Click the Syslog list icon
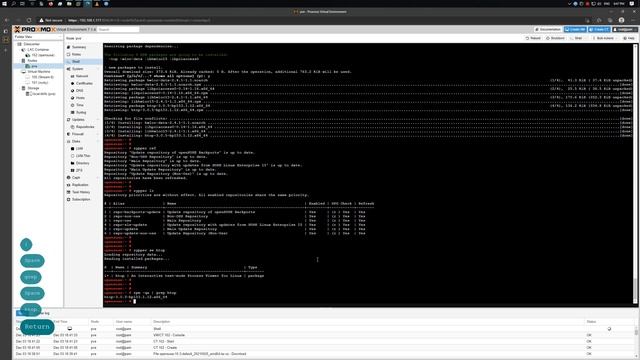 [x=72, y=112]
